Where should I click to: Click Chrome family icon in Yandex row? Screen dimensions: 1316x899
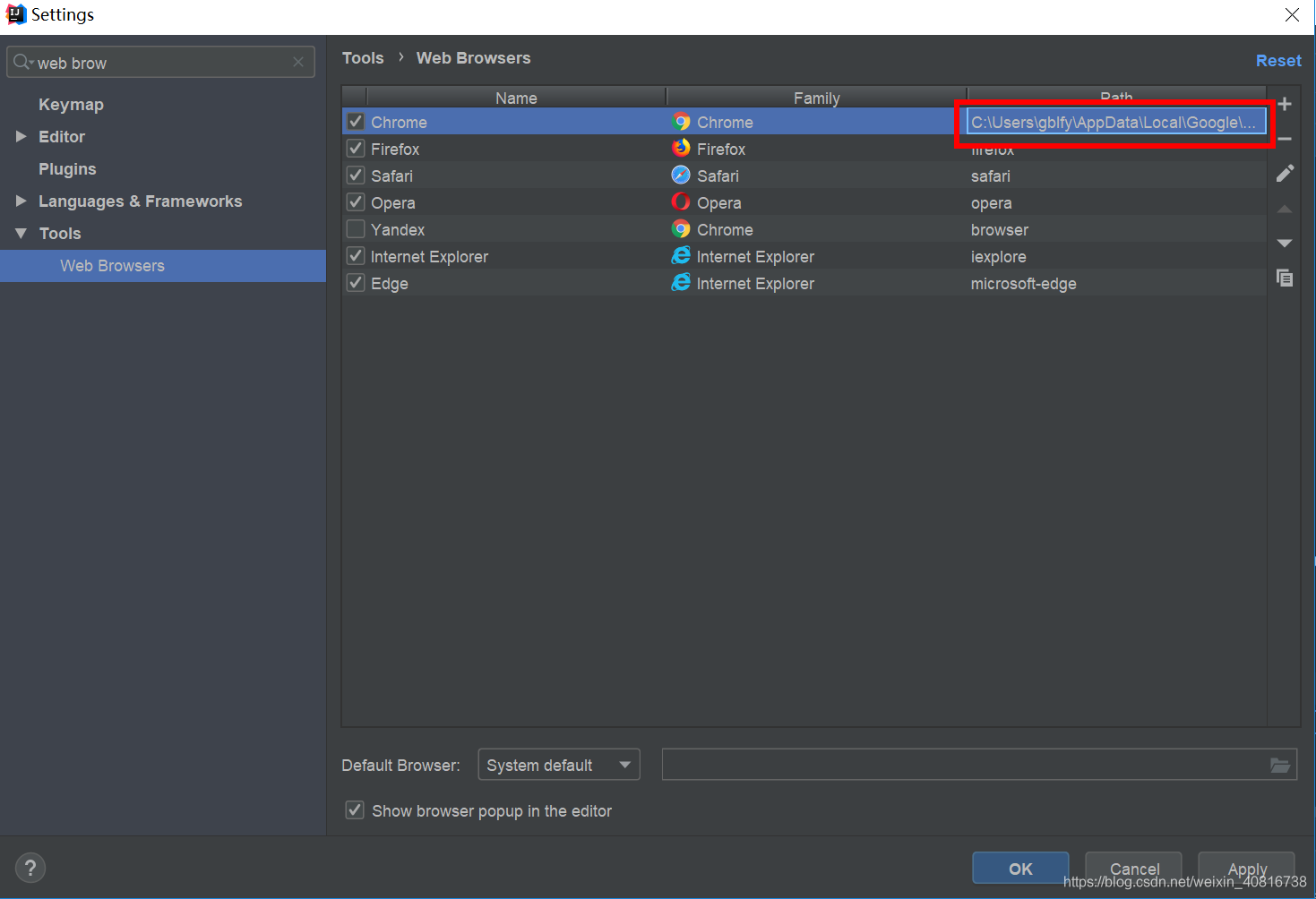click(681, 229)
